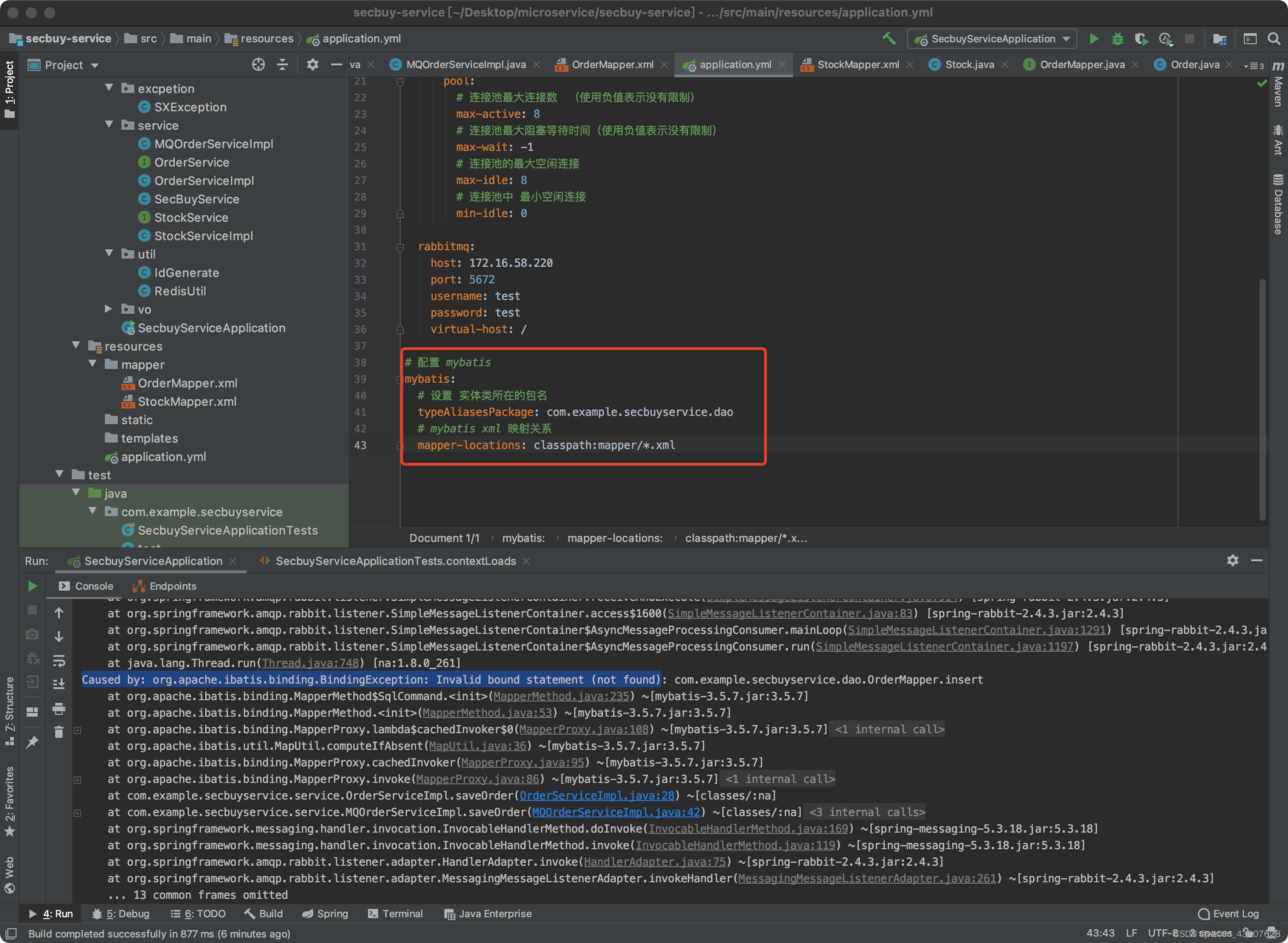1288x943 pixels.
Task: Clear all console output with trash icon
Action: [x=59, y=732]
